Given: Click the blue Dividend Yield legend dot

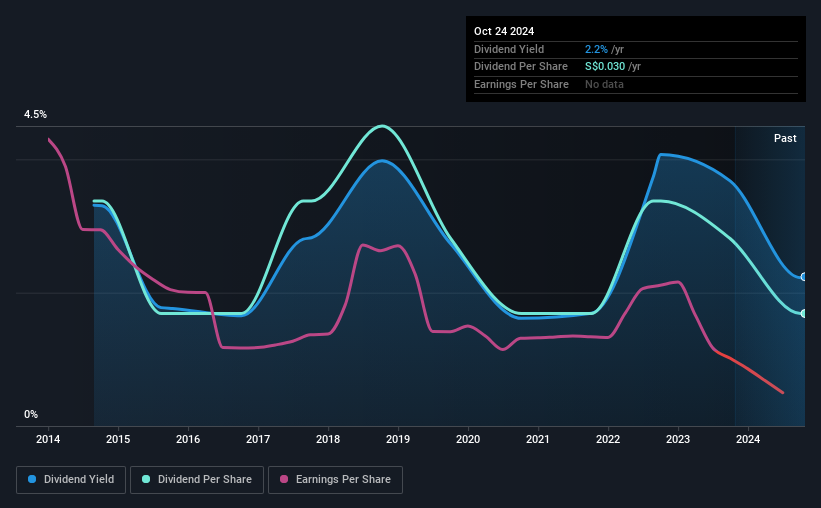Looking at the screenshot, I should point(32,479).
